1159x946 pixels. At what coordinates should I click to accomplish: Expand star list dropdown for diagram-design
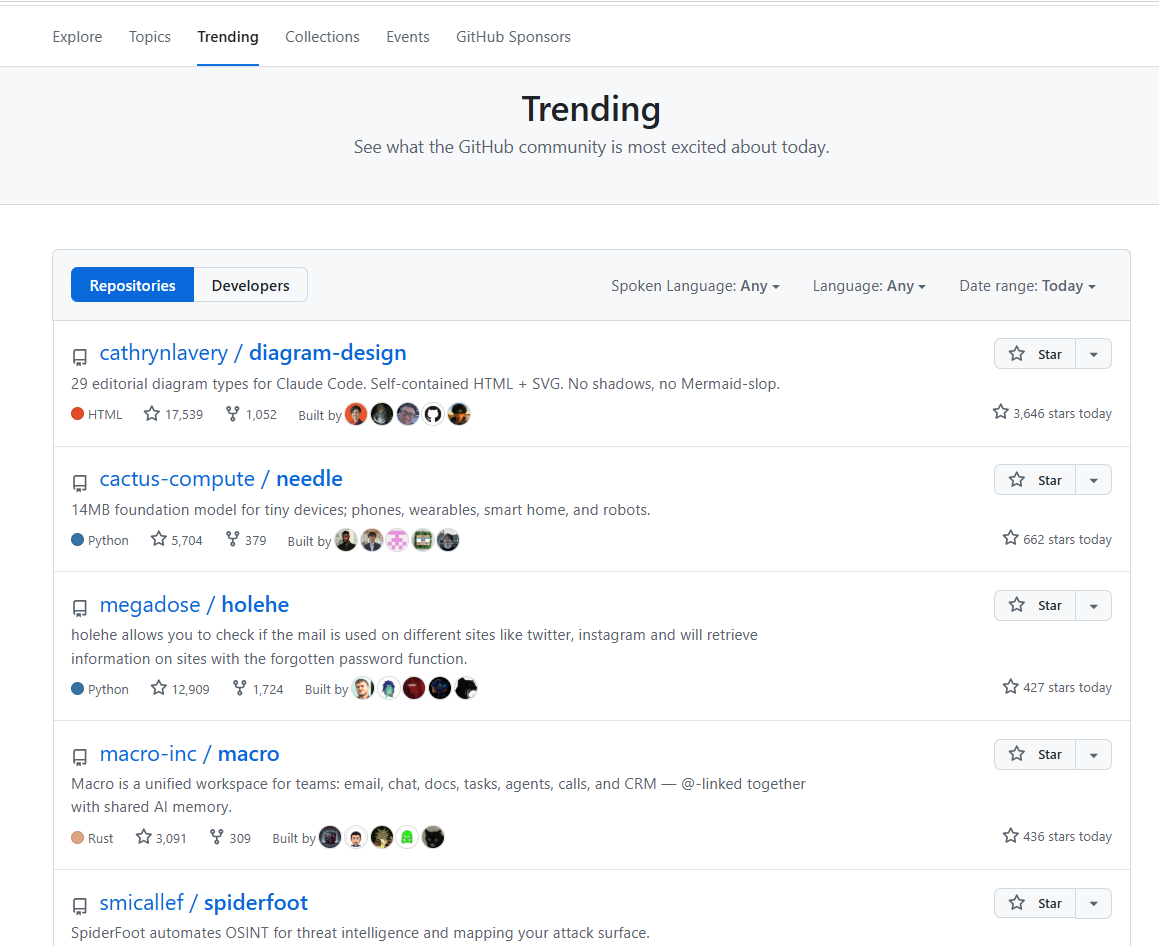pyautogui.click(x=1093, y=354)
